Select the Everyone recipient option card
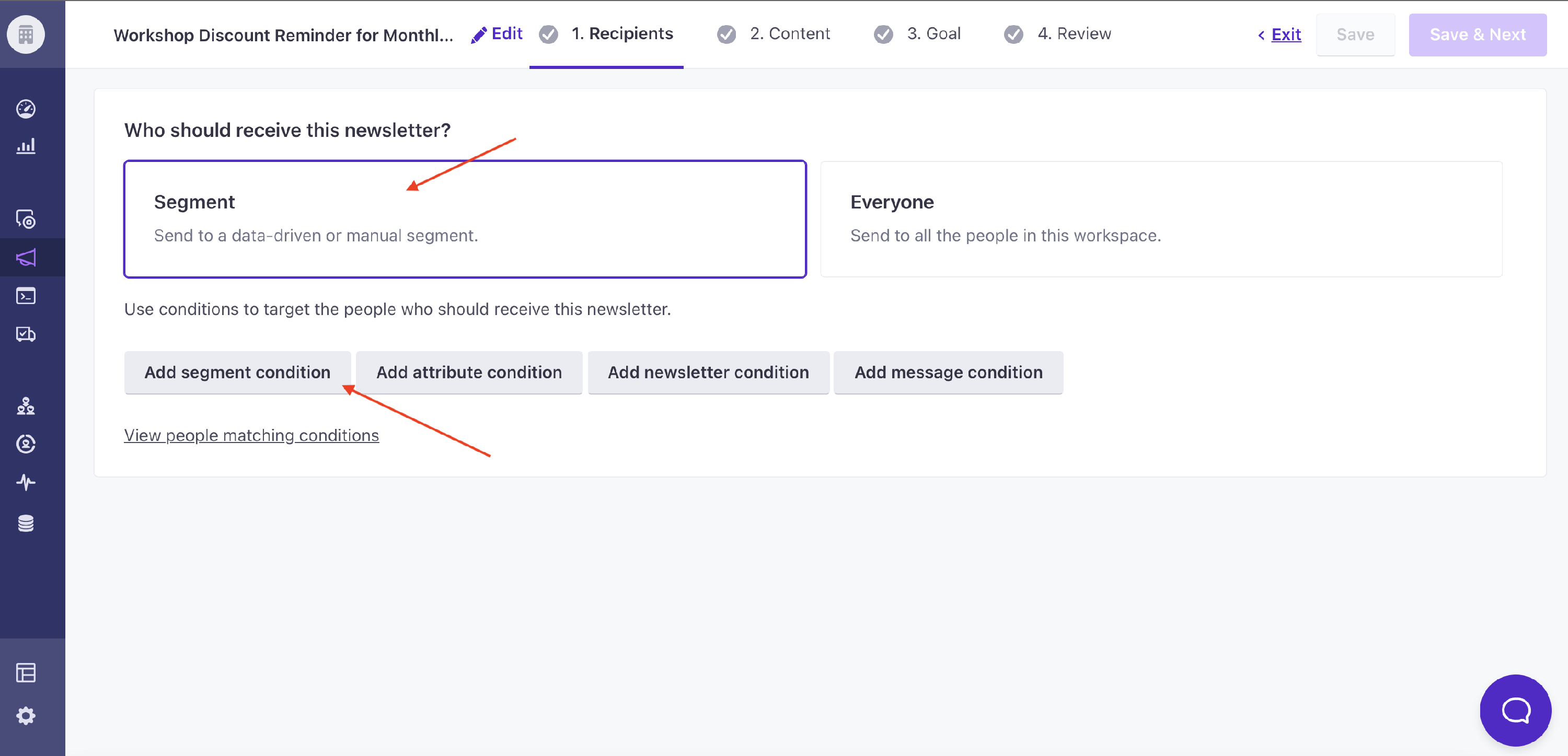This screenshot has height=756, width=1568. [1161, 219]
